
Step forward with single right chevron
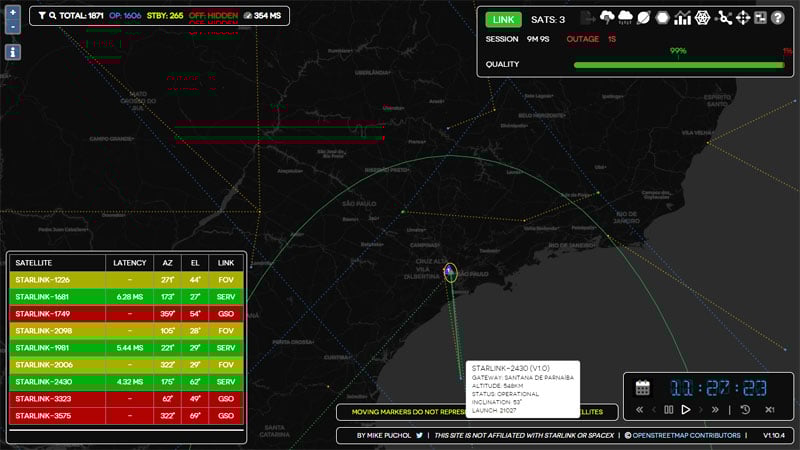point(701,410)
